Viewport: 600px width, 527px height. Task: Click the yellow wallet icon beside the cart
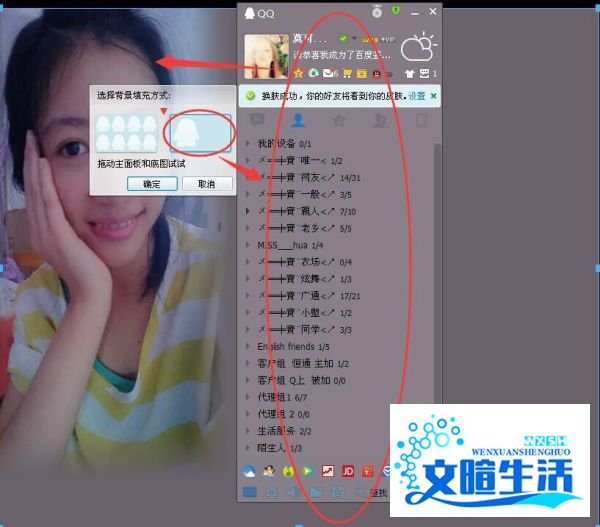(362, 73)
